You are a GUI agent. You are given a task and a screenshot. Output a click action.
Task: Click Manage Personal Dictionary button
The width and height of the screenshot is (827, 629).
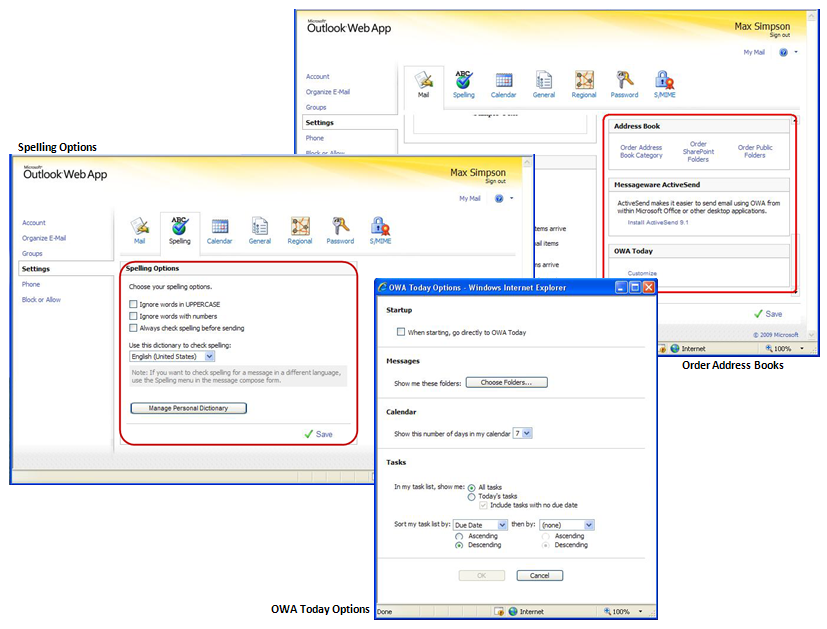point(188,408)
